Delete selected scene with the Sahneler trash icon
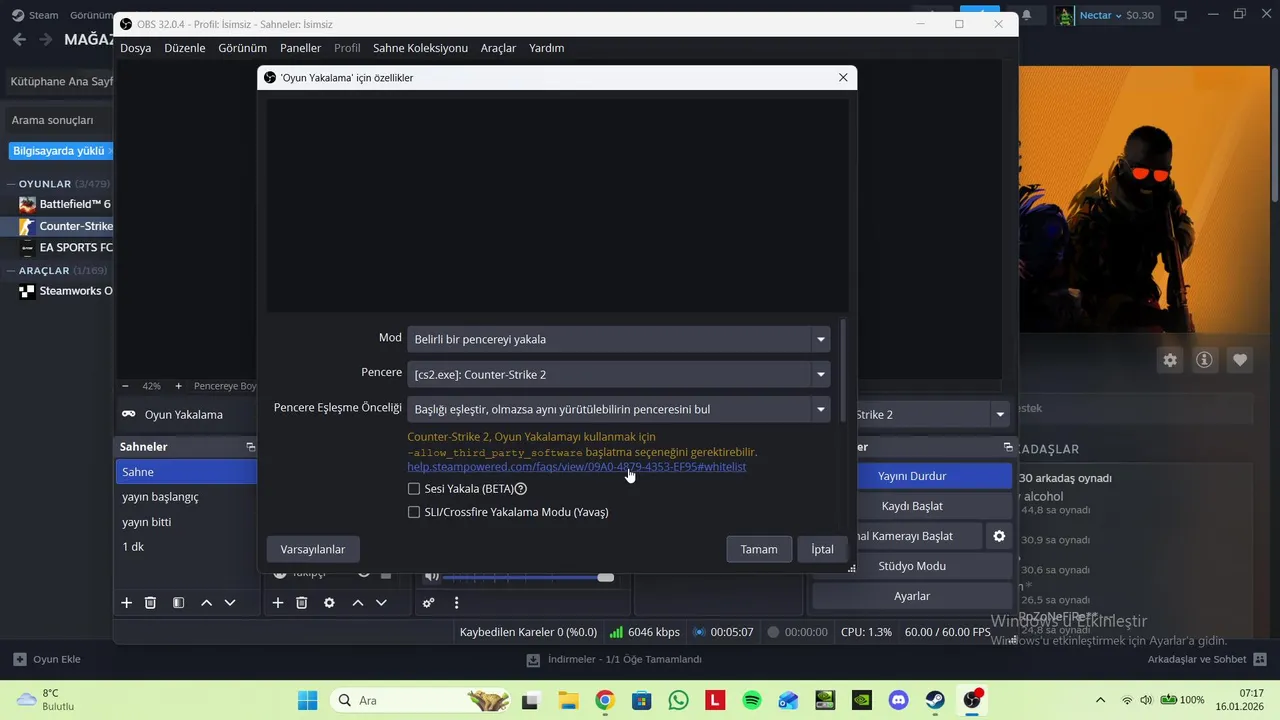This screenshot has height=720, width=1280. [151, 603]
